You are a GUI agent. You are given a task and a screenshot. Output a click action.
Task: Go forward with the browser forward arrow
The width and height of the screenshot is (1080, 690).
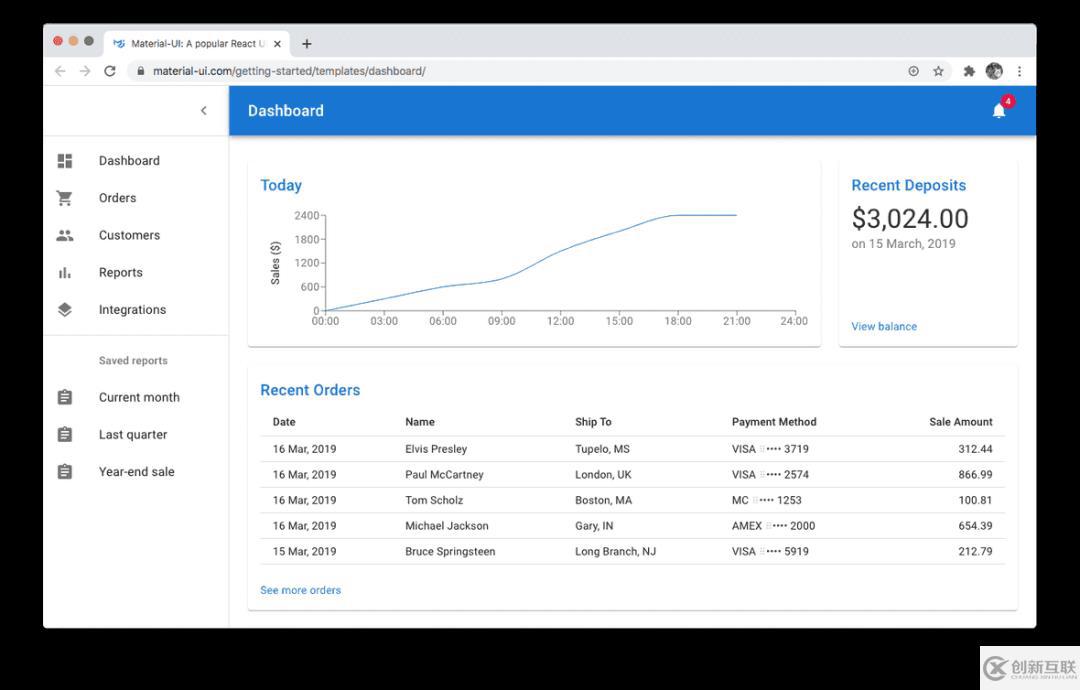point(85,71)
